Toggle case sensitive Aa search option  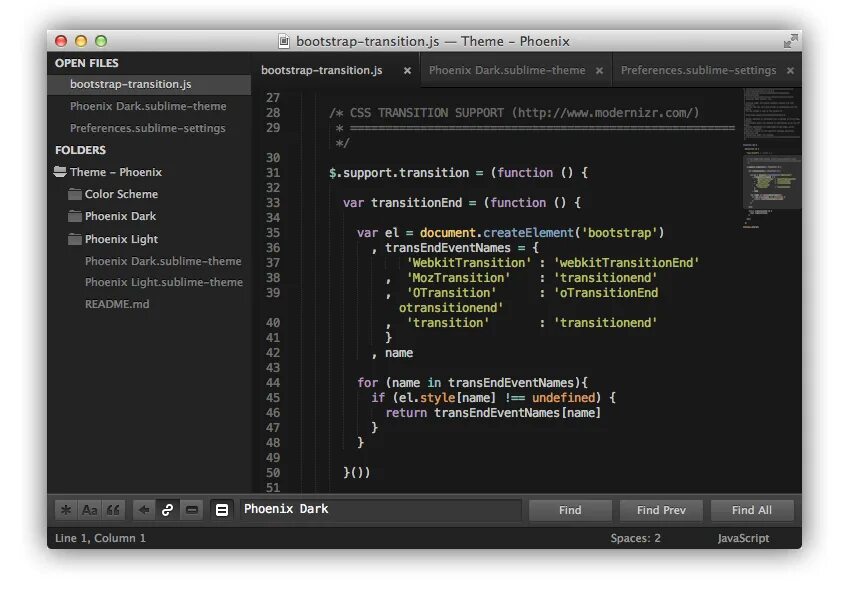click(89, 510)
